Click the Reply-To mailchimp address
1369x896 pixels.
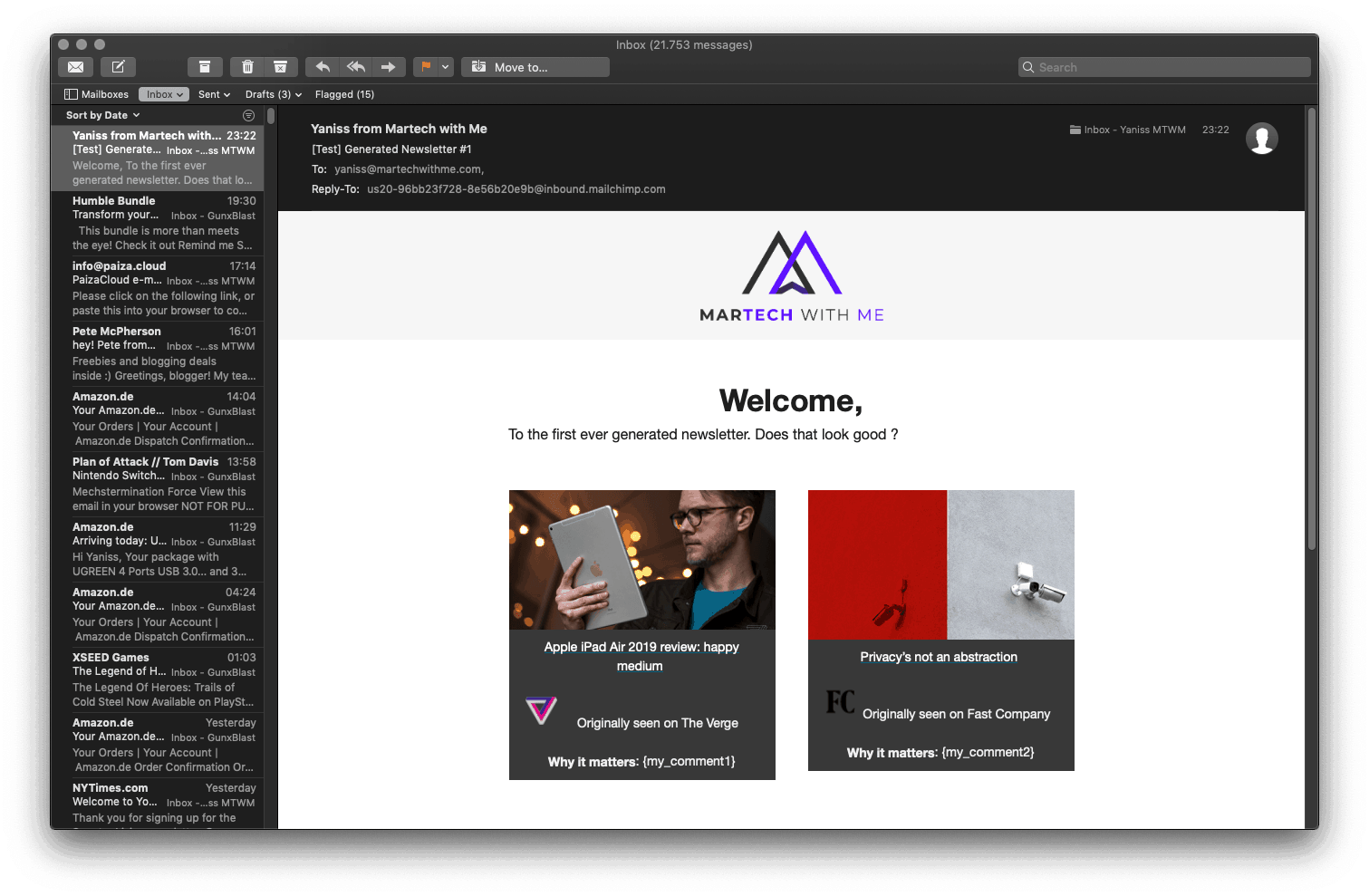point(516,189)
